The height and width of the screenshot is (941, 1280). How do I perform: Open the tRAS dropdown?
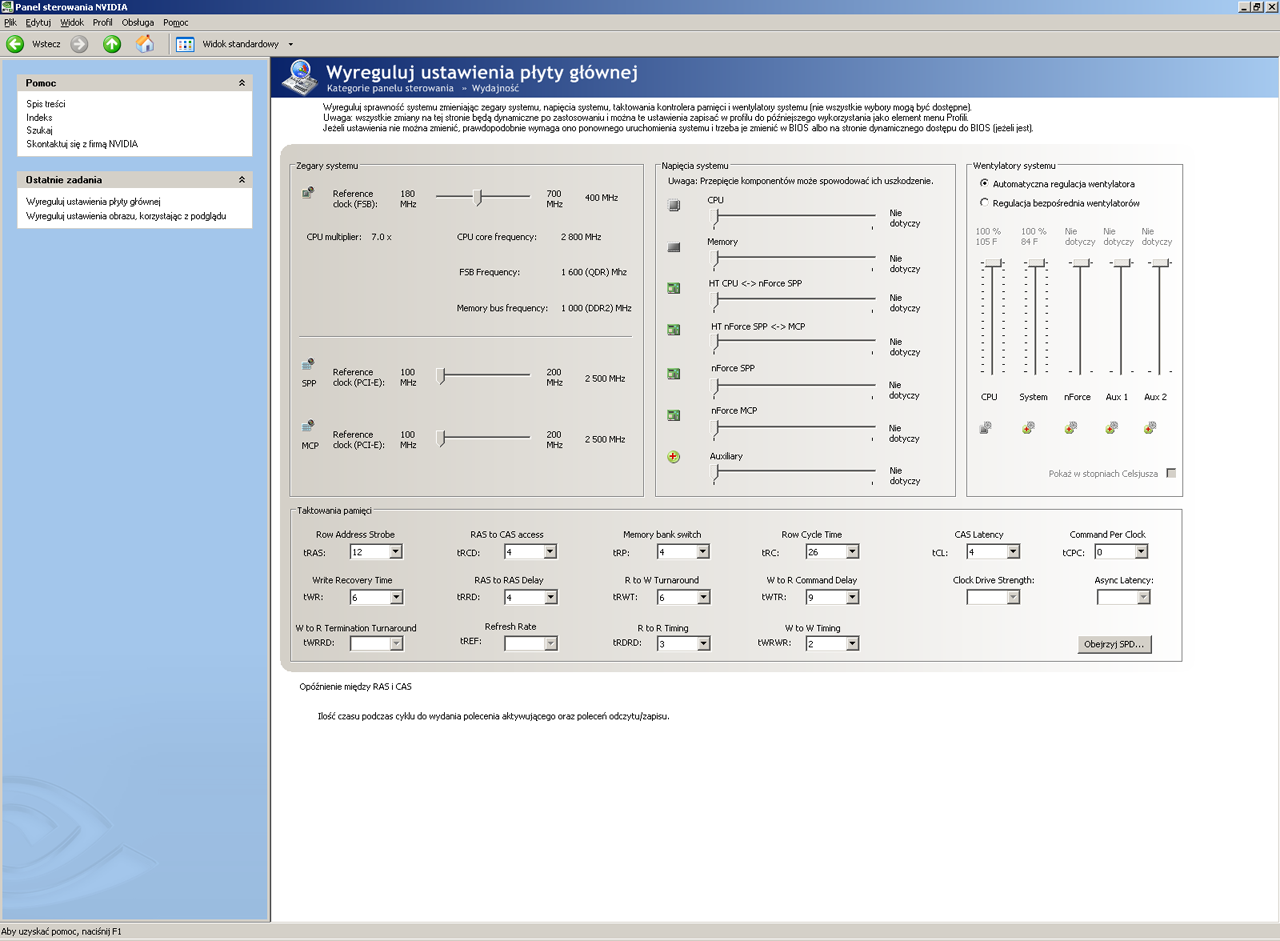376,552
